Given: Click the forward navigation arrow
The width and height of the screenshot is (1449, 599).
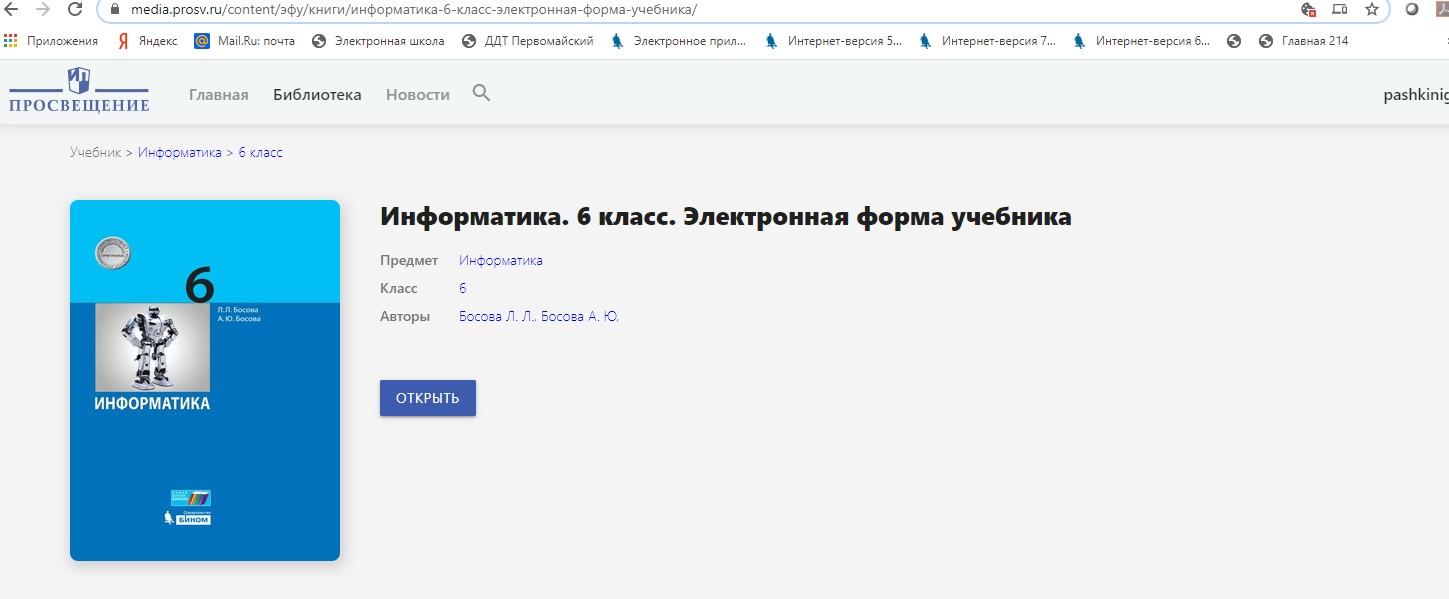Looking at the screenshot, I should [x=43, y=9].
